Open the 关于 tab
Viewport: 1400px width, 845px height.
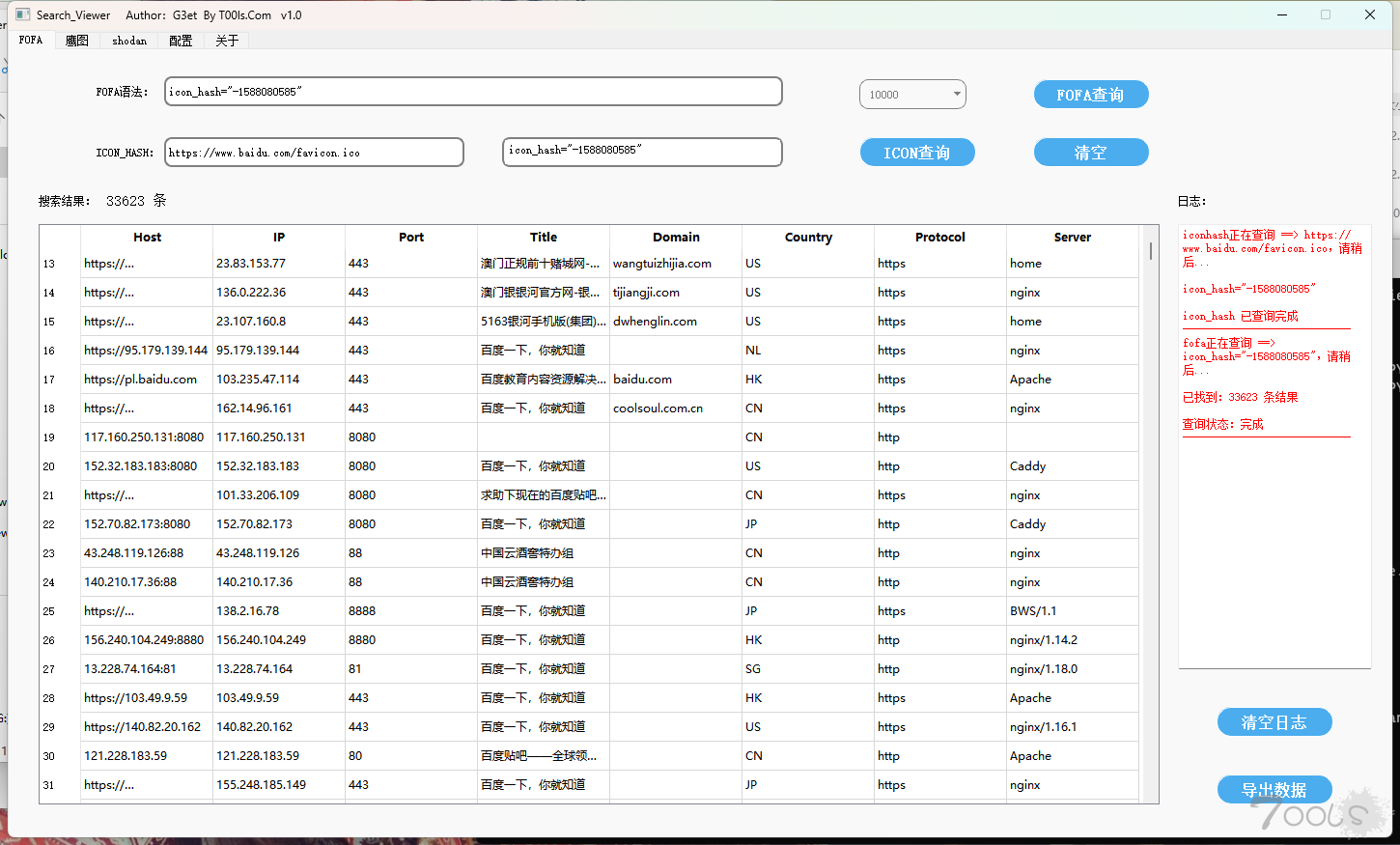(x=227, y=41)
